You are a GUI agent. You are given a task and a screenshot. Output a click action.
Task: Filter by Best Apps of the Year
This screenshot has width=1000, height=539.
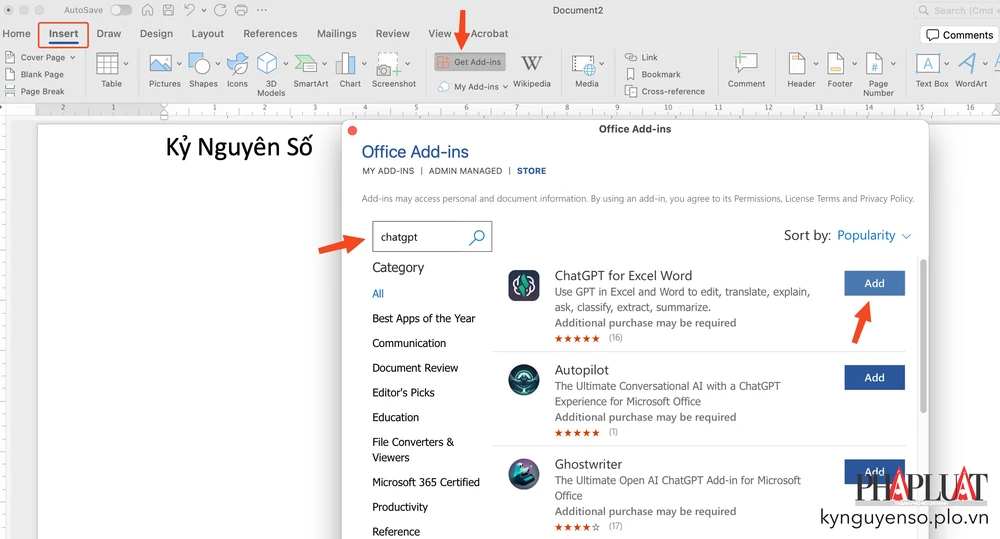423,318
